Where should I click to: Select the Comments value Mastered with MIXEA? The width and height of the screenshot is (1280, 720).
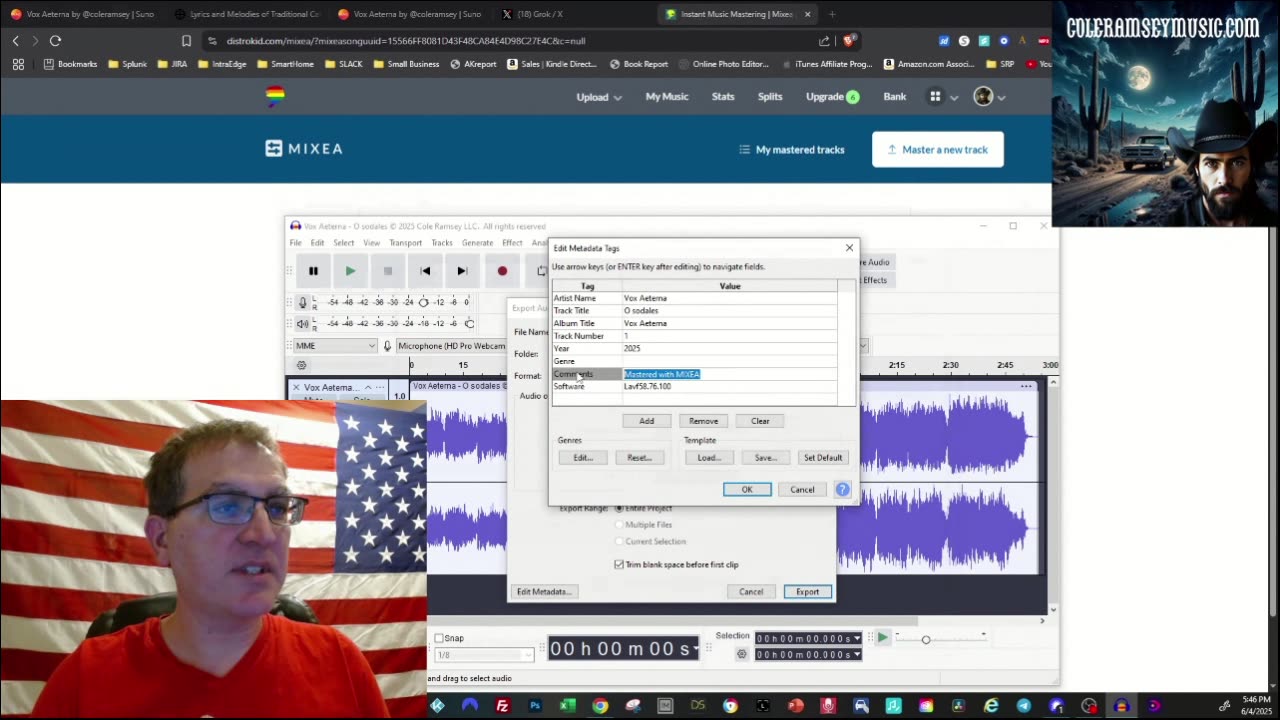662,374
